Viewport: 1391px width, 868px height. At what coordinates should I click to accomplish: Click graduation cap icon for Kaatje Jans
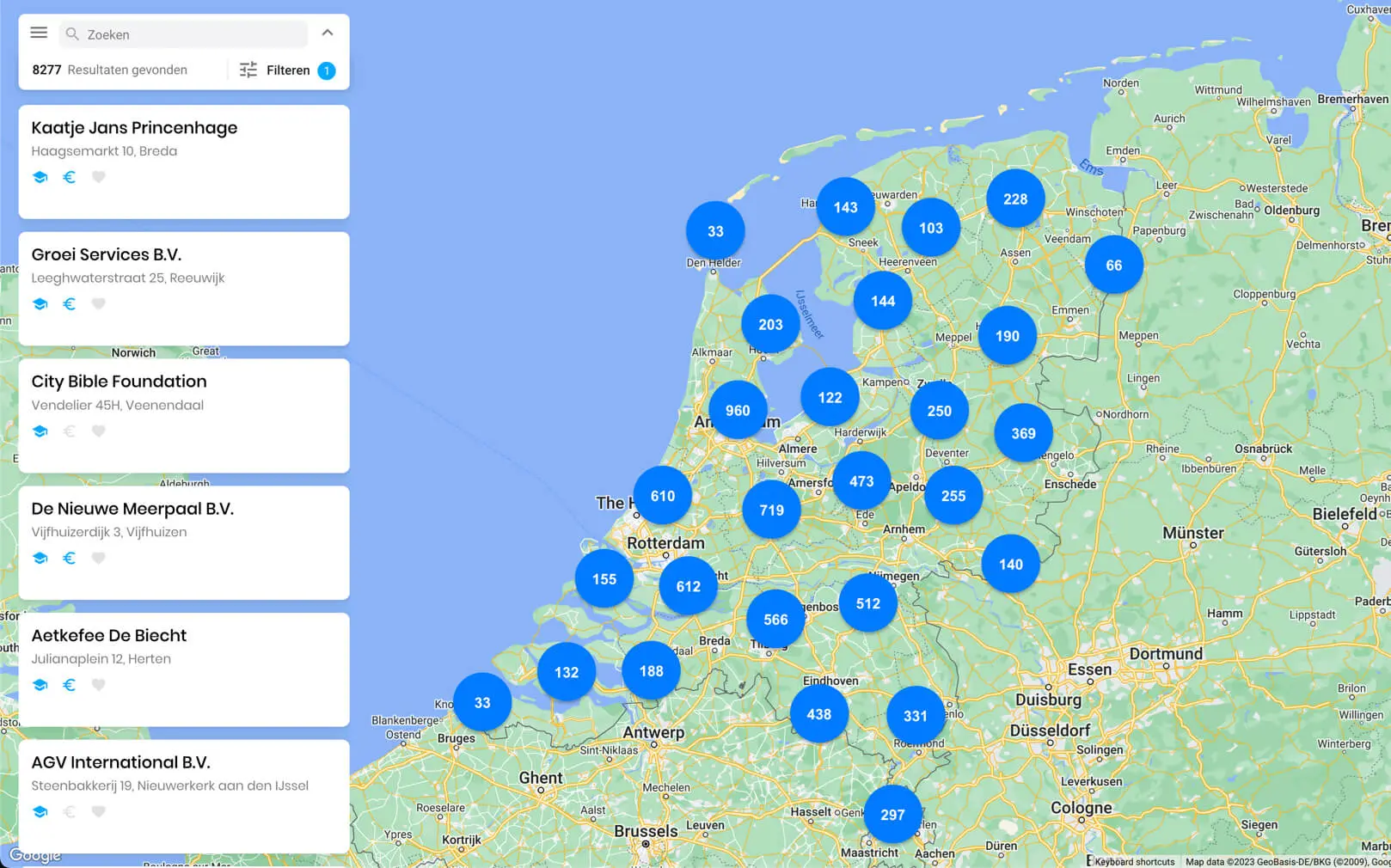coord(40,177)
